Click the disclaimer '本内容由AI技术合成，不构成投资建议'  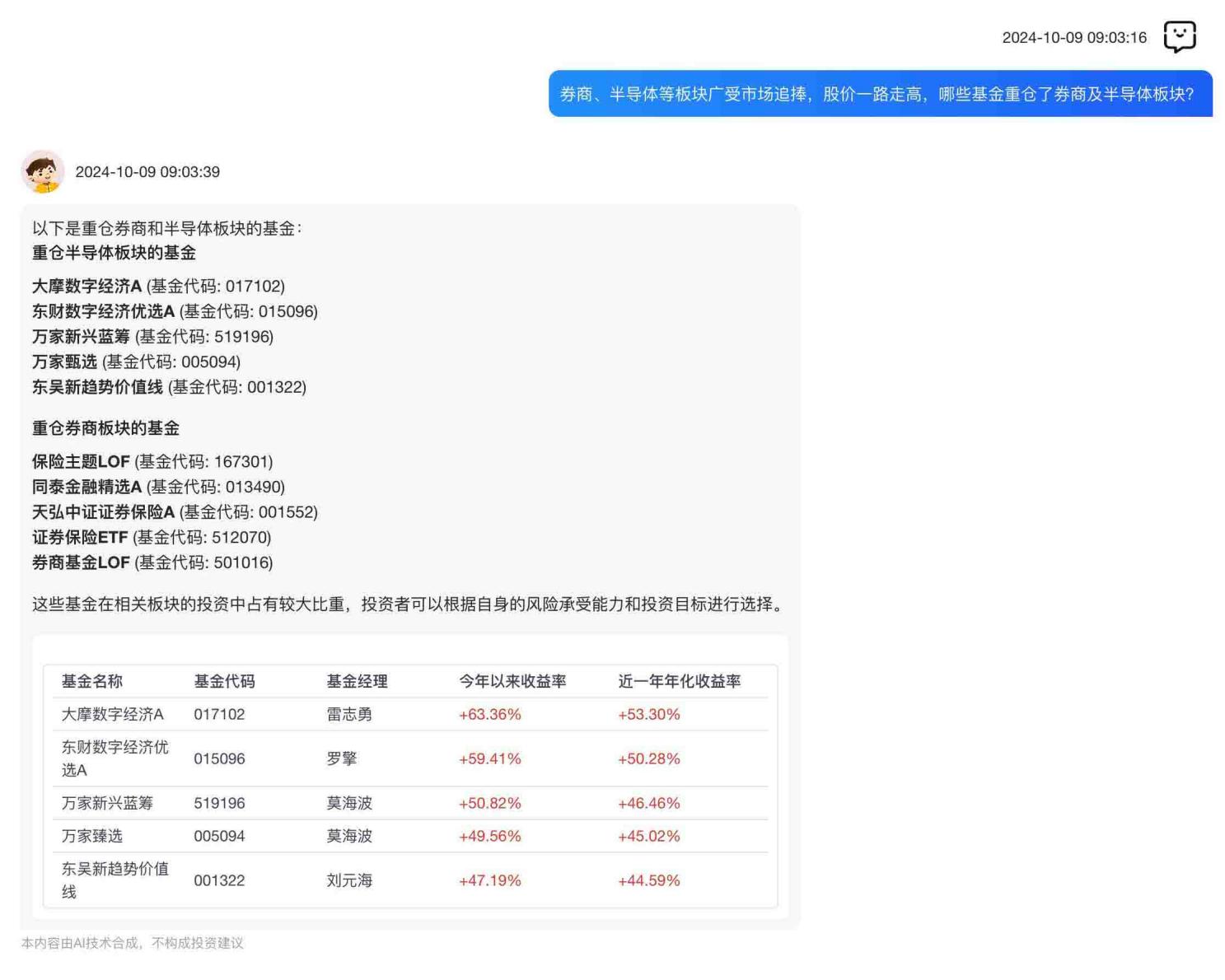coord(133,944)
